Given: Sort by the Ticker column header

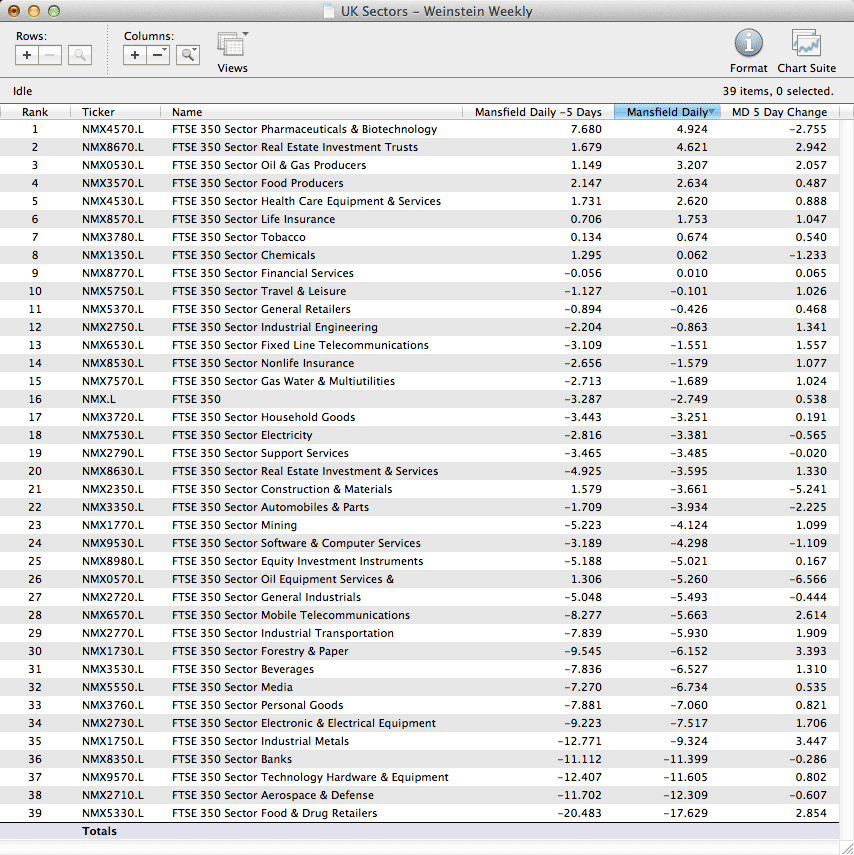Looking at the screenshot, I should (98, 112).
